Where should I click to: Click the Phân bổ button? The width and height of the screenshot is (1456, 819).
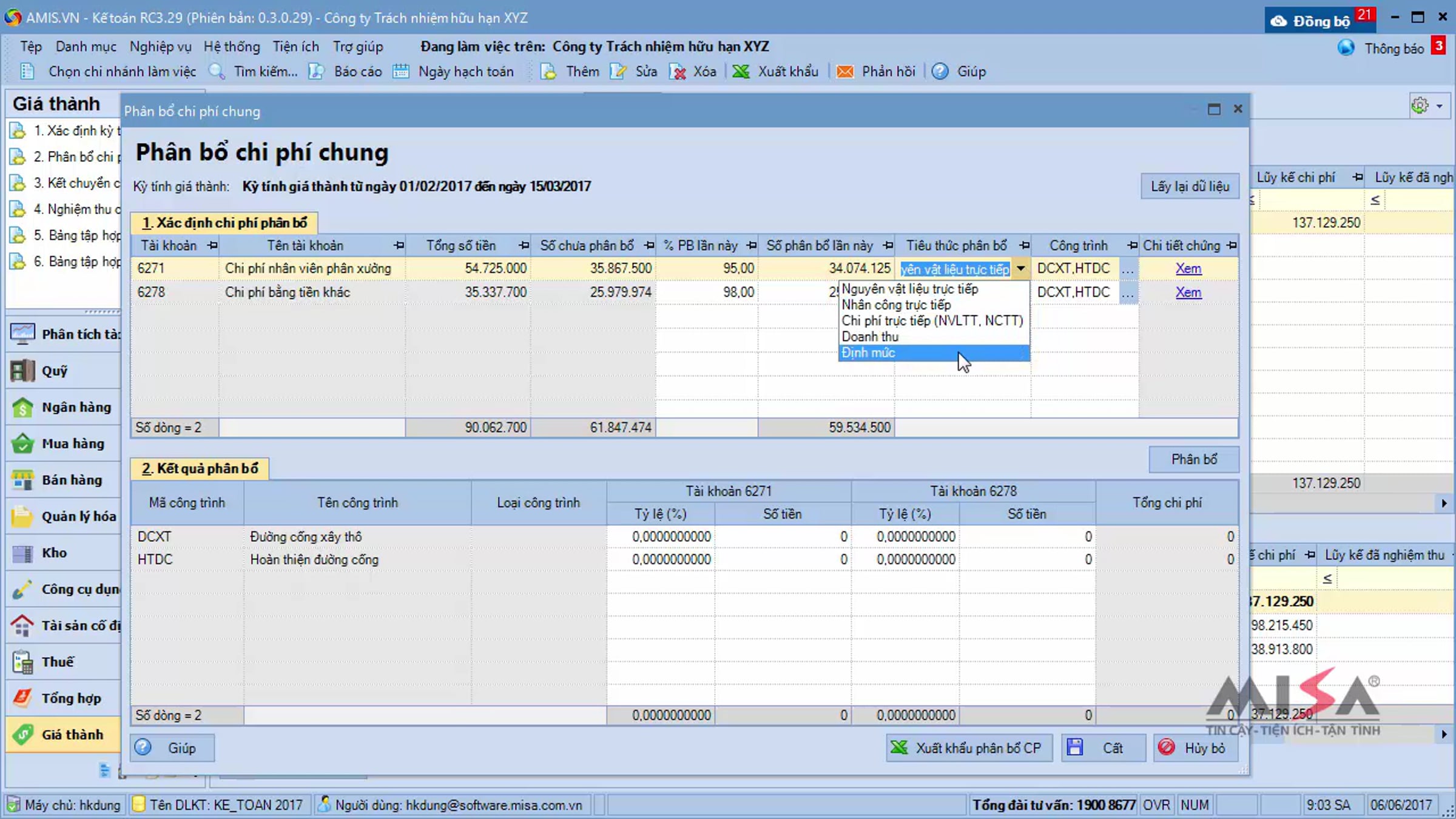pos(1194,459)
